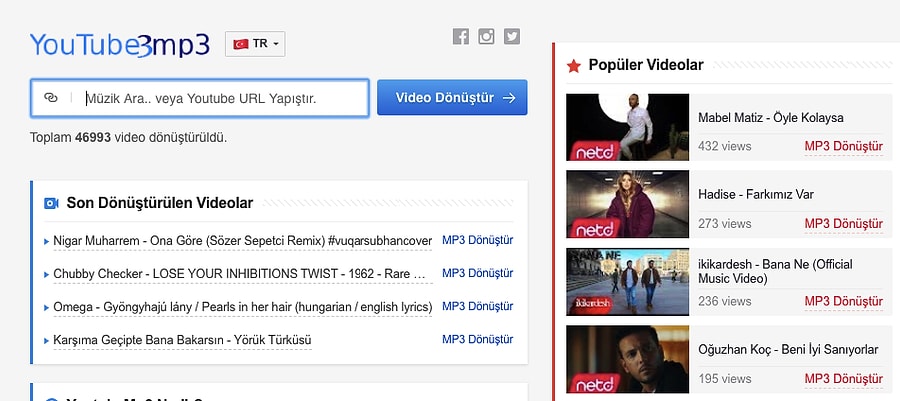Image resolution: width=900 pixels, height=401 pixels.
Task: Click the 195 views text
Action: pyautogui.click(x=724, y=379)
